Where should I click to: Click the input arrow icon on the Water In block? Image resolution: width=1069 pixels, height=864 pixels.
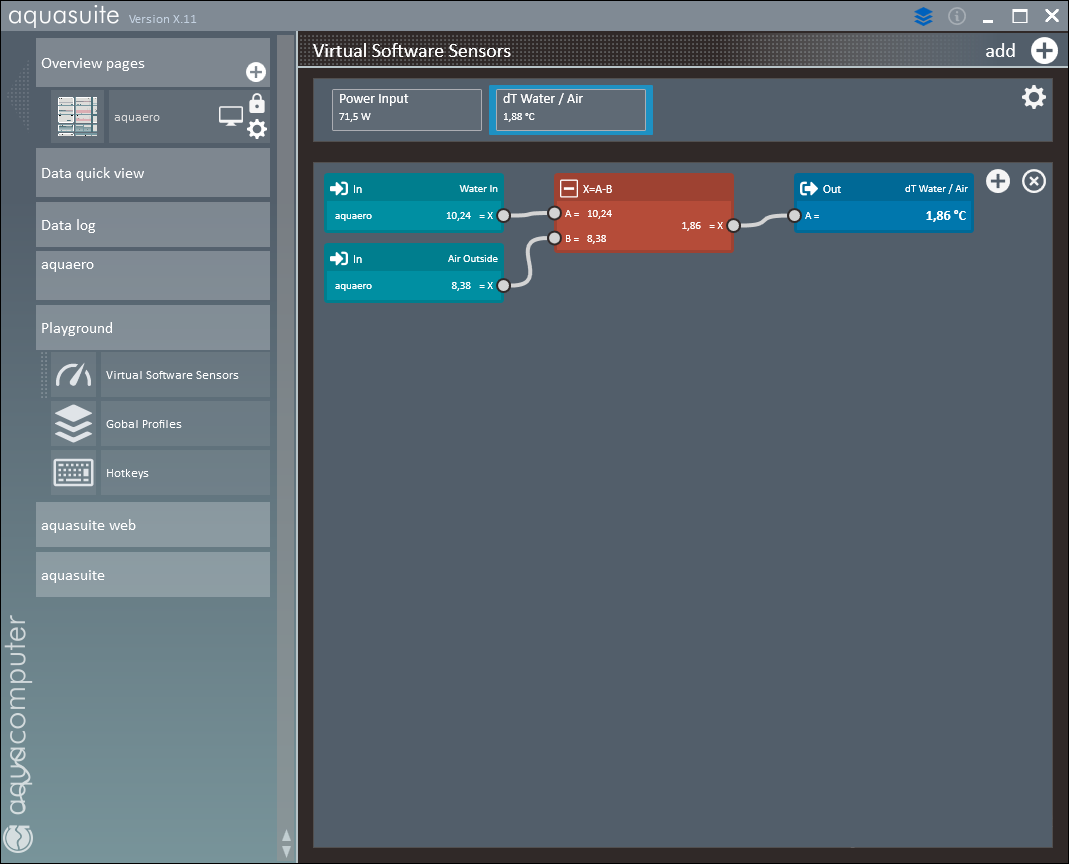coord(339,189)
